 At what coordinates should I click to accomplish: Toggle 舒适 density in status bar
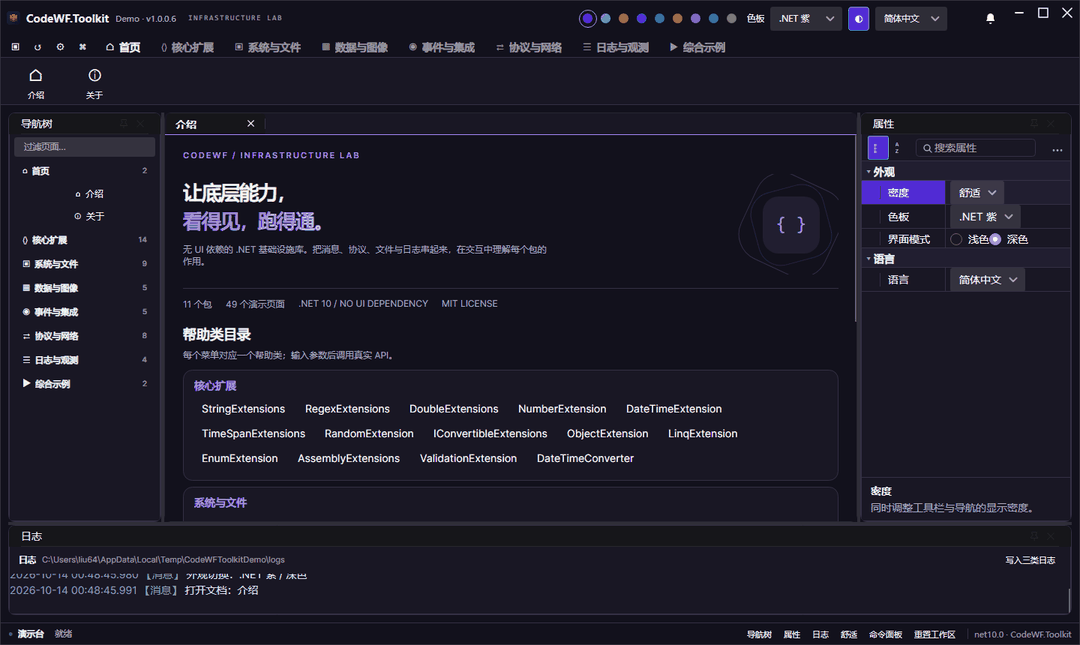(x=849, y=635)
